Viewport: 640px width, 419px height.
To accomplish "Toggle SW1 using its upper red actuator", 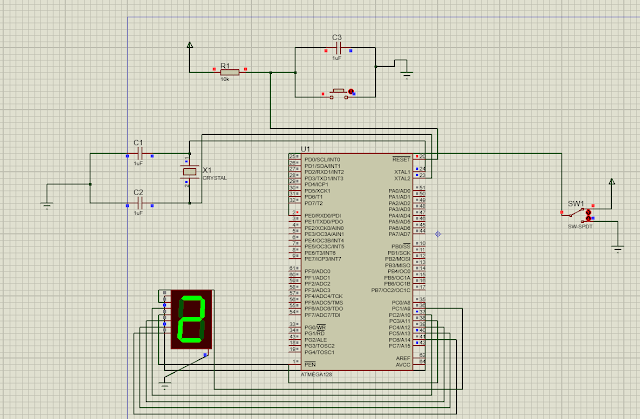I will pyautogui.click(x=588, y=212).
